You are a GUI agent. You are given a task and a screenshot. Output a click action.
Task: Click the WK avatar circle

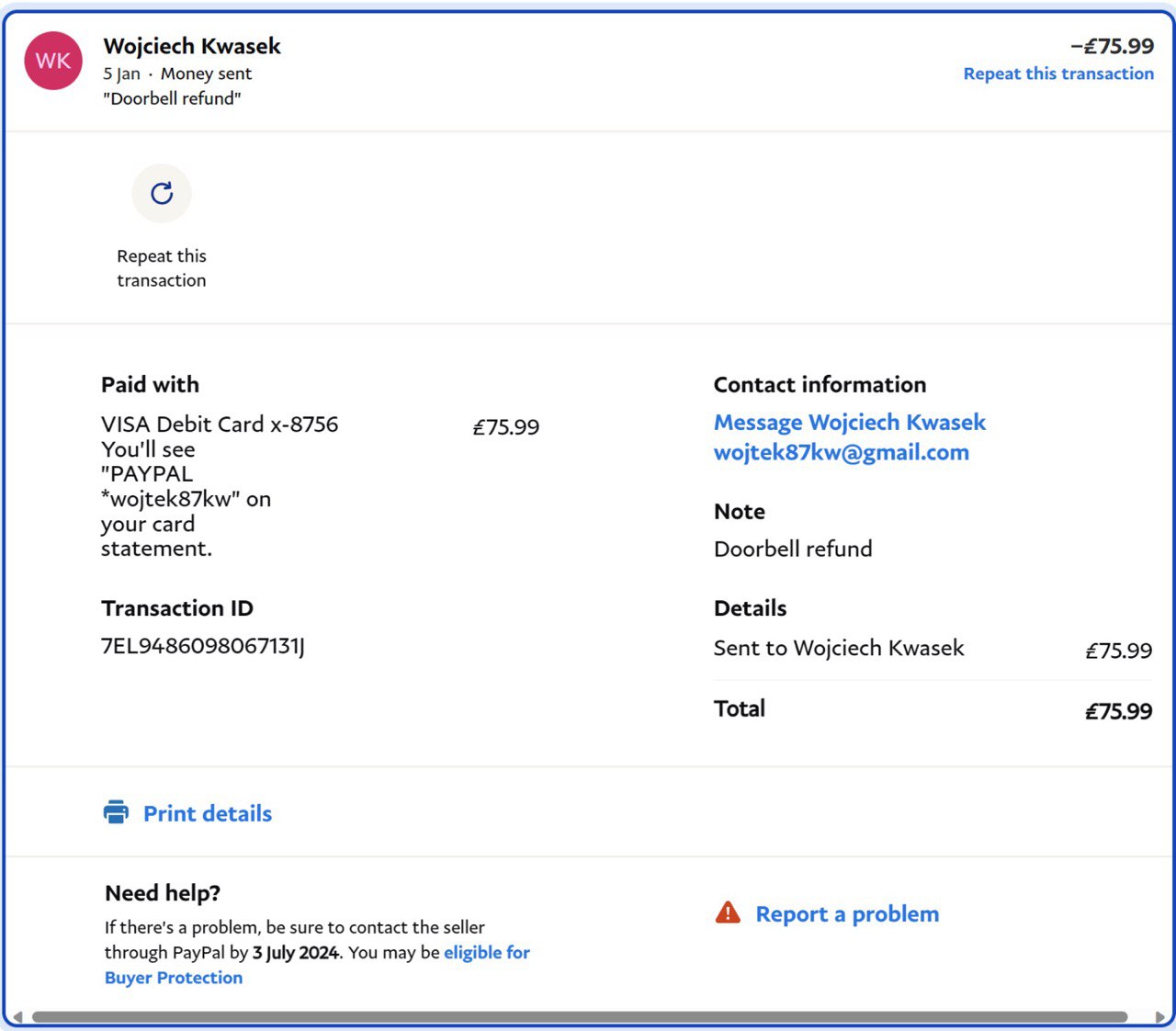click(53, 61)
